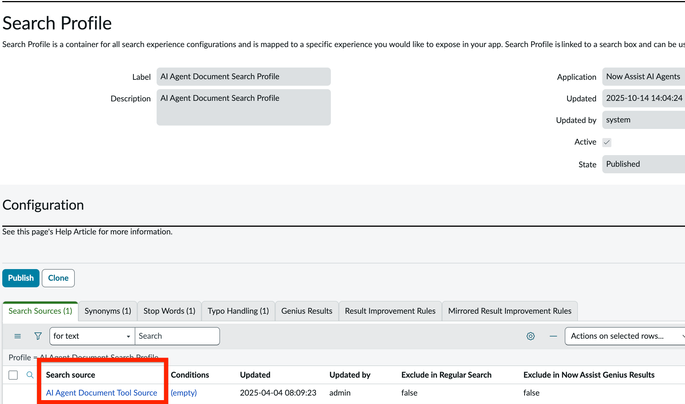The height and width of the screenshot is (404, 685).
Task: Open the 'for text' search field dropdown
Action: click(x=91, y=337)
